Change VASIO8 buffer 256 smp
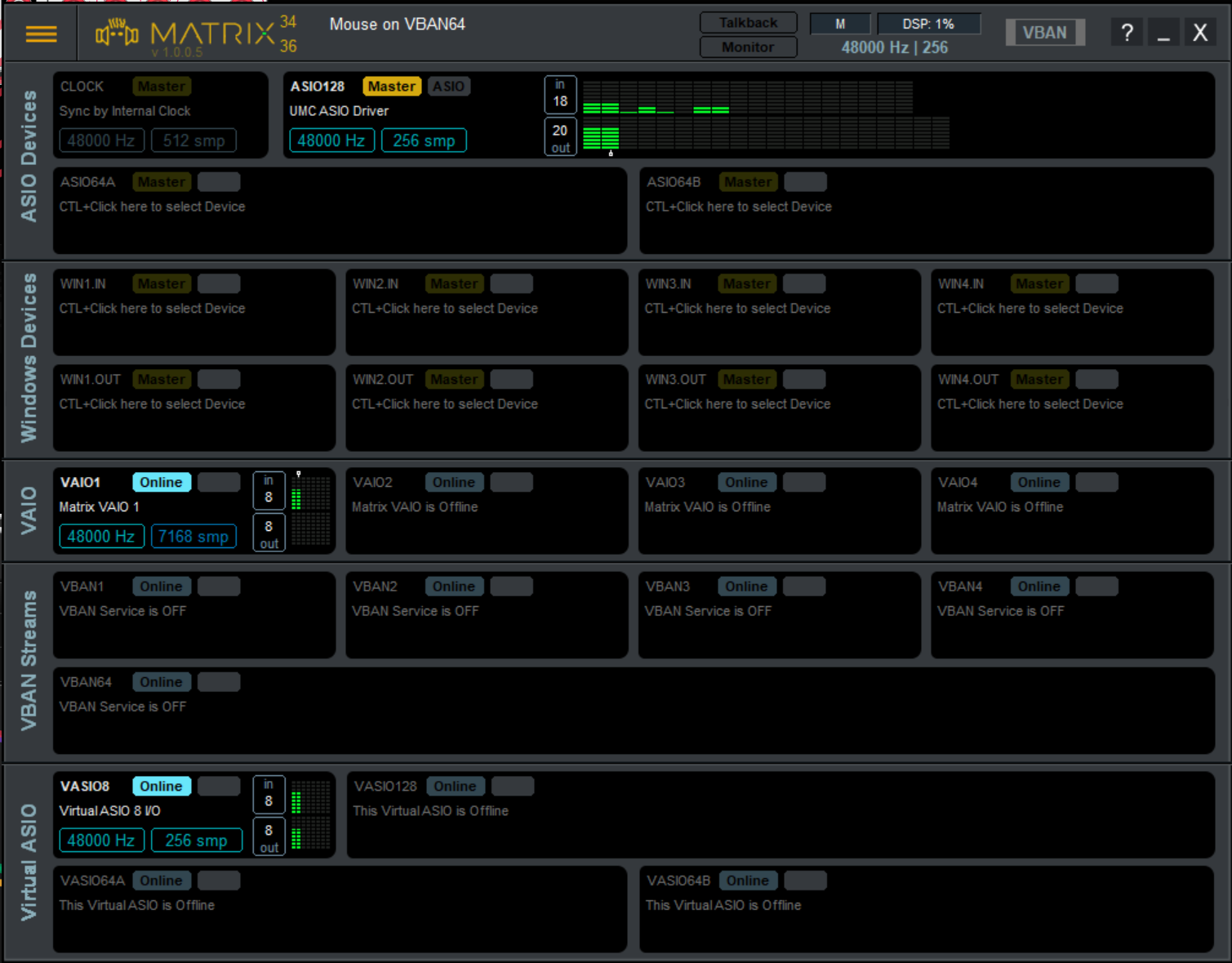 coord(197,840)
